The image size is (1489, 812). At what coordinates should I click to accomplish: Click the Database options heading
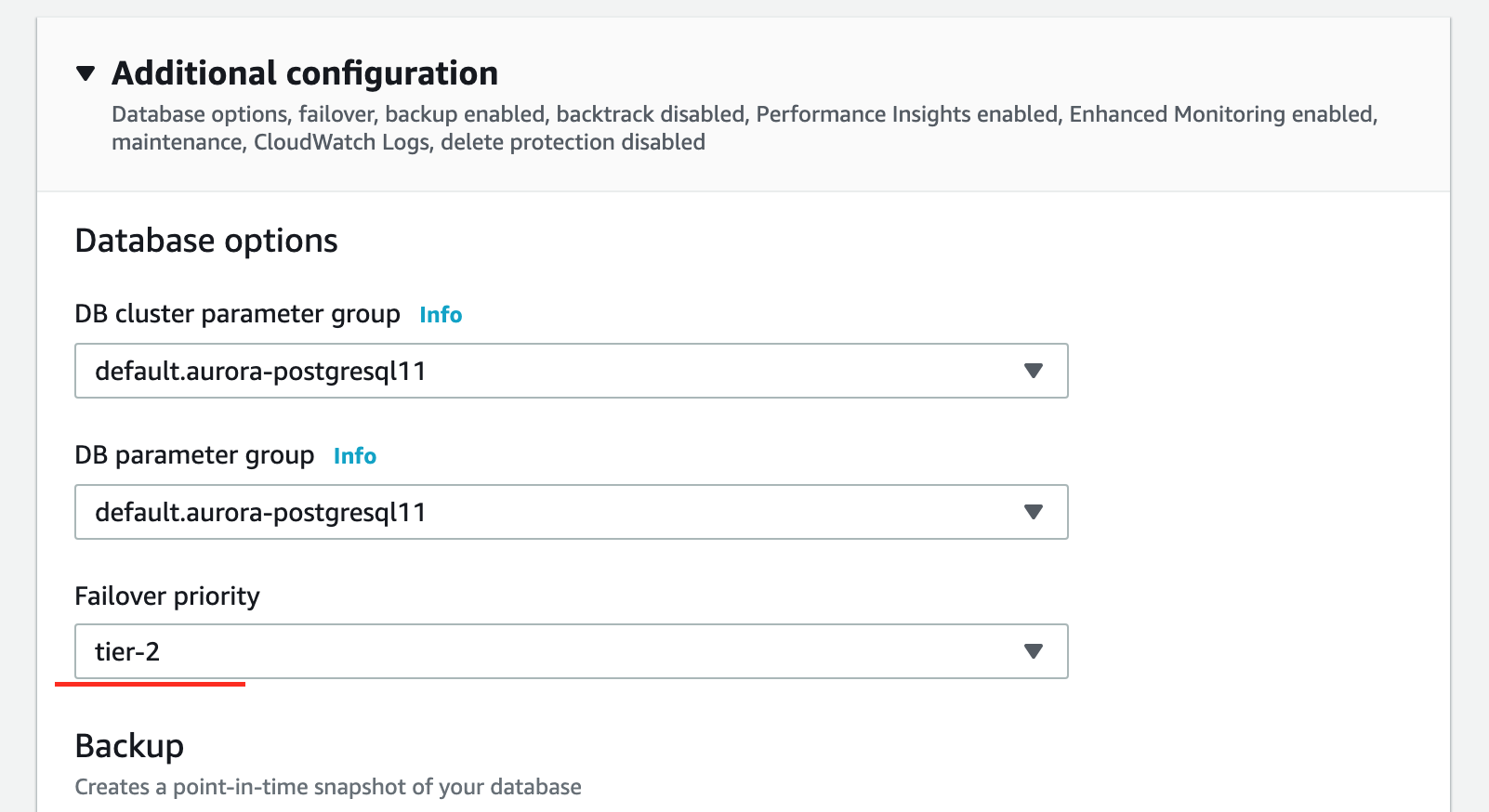(206, 241)
